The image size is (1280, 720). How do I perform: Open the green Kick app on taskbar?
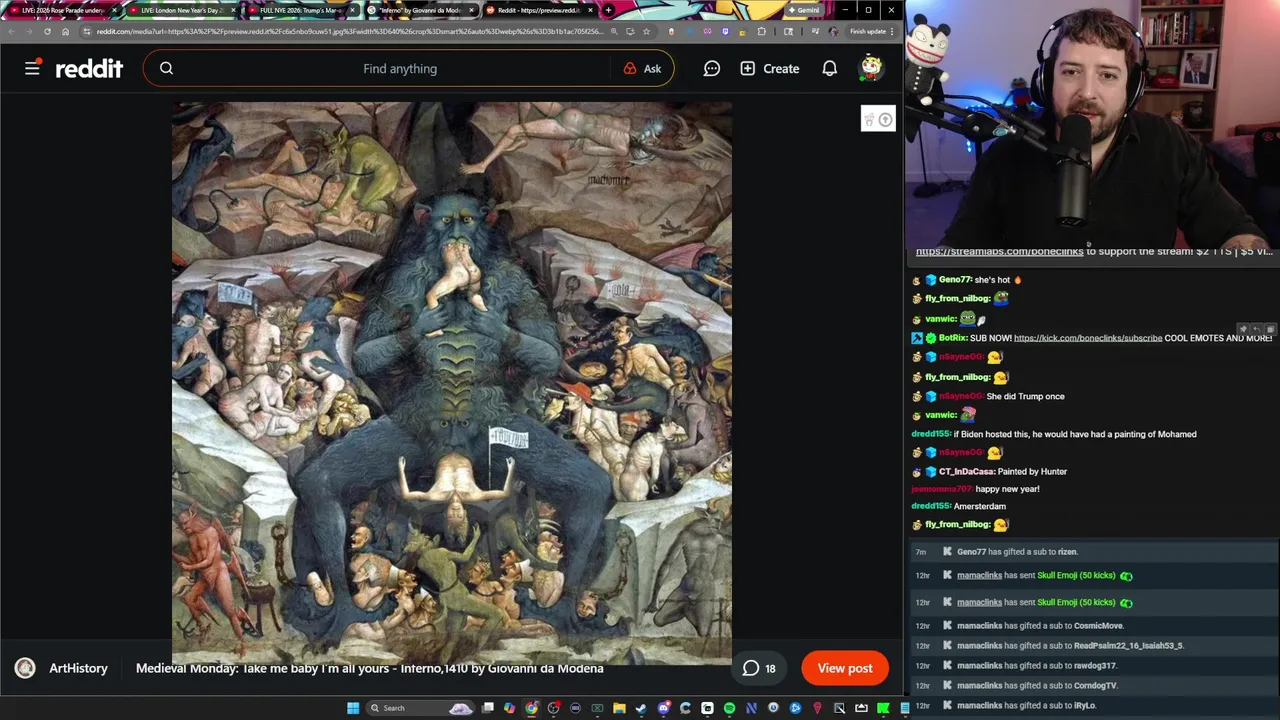pyautogui.click(x=883, y=708)
